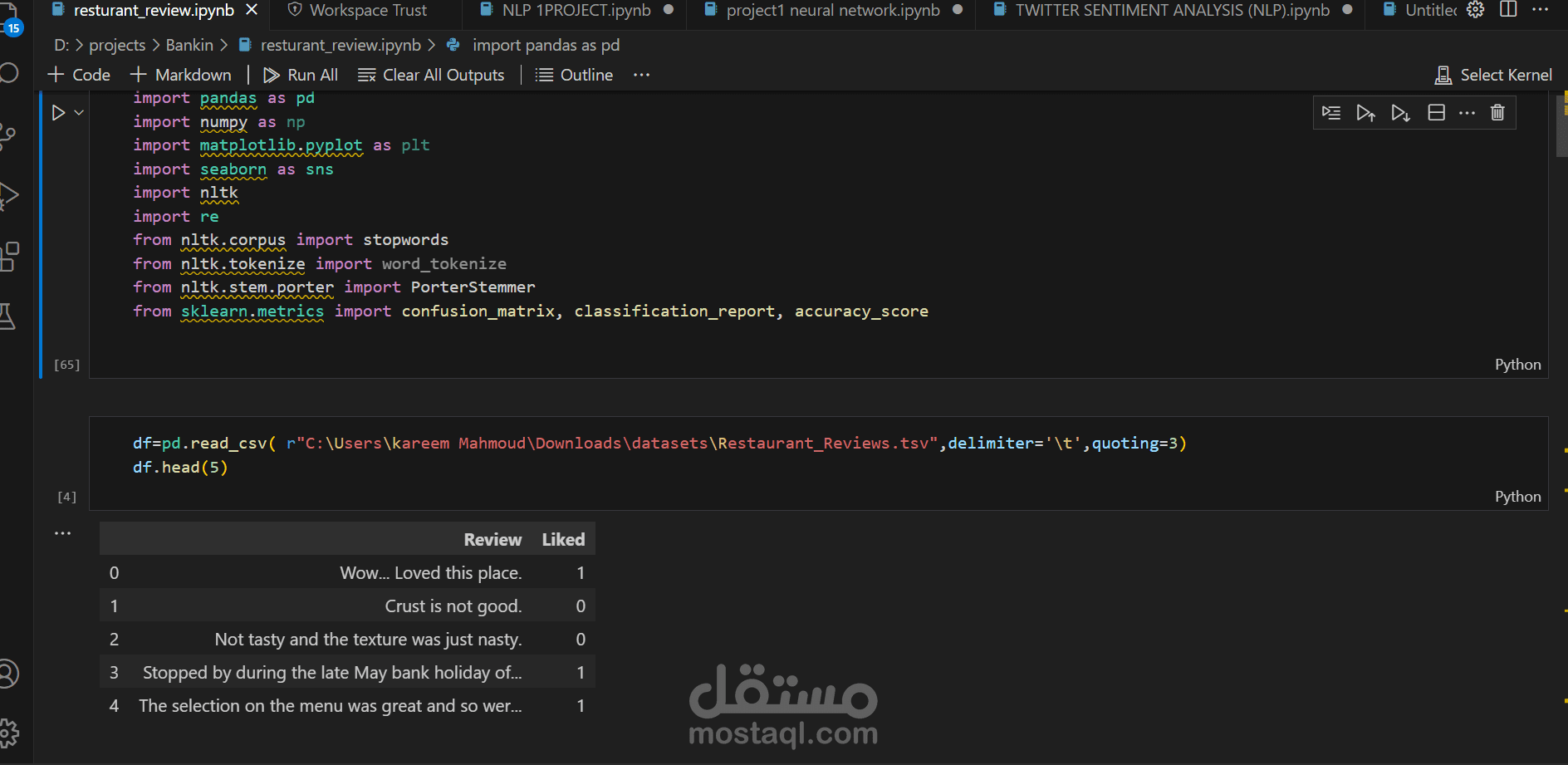
Task: Open the notebook Outline
Action: [x=575, y=75]
